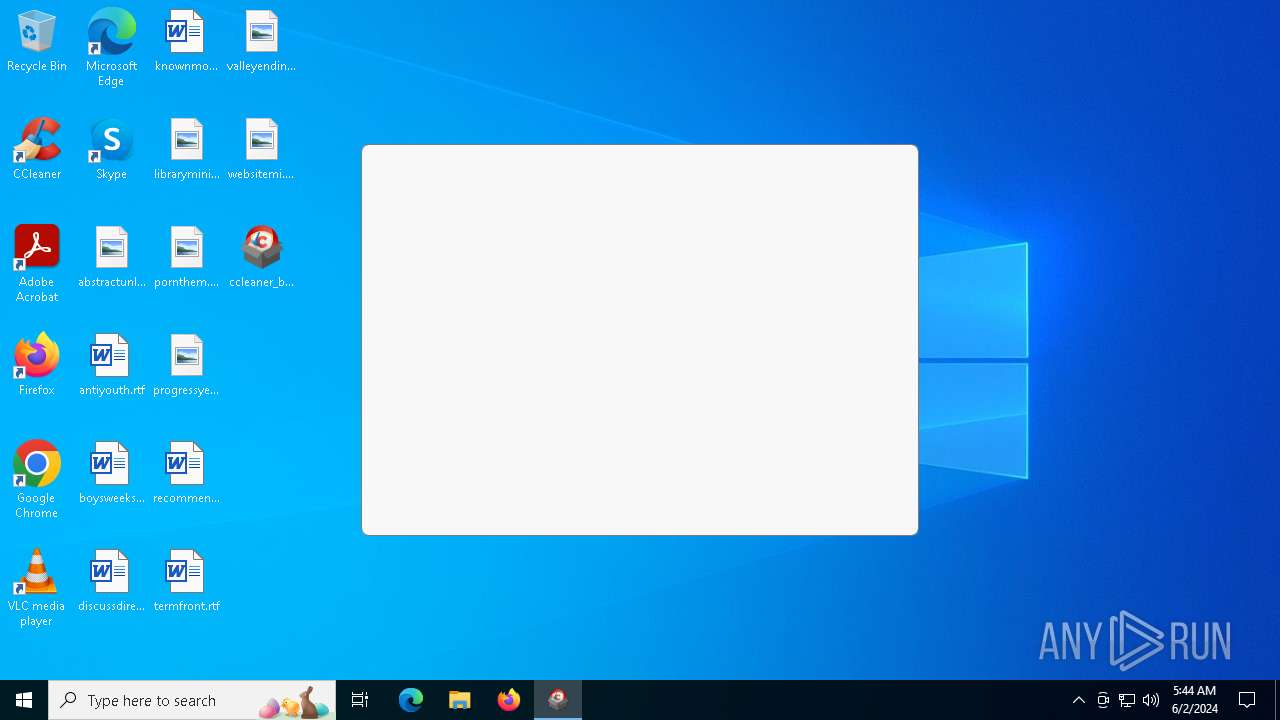Open the clock showing 5:44 AM

pos(1195,700)
